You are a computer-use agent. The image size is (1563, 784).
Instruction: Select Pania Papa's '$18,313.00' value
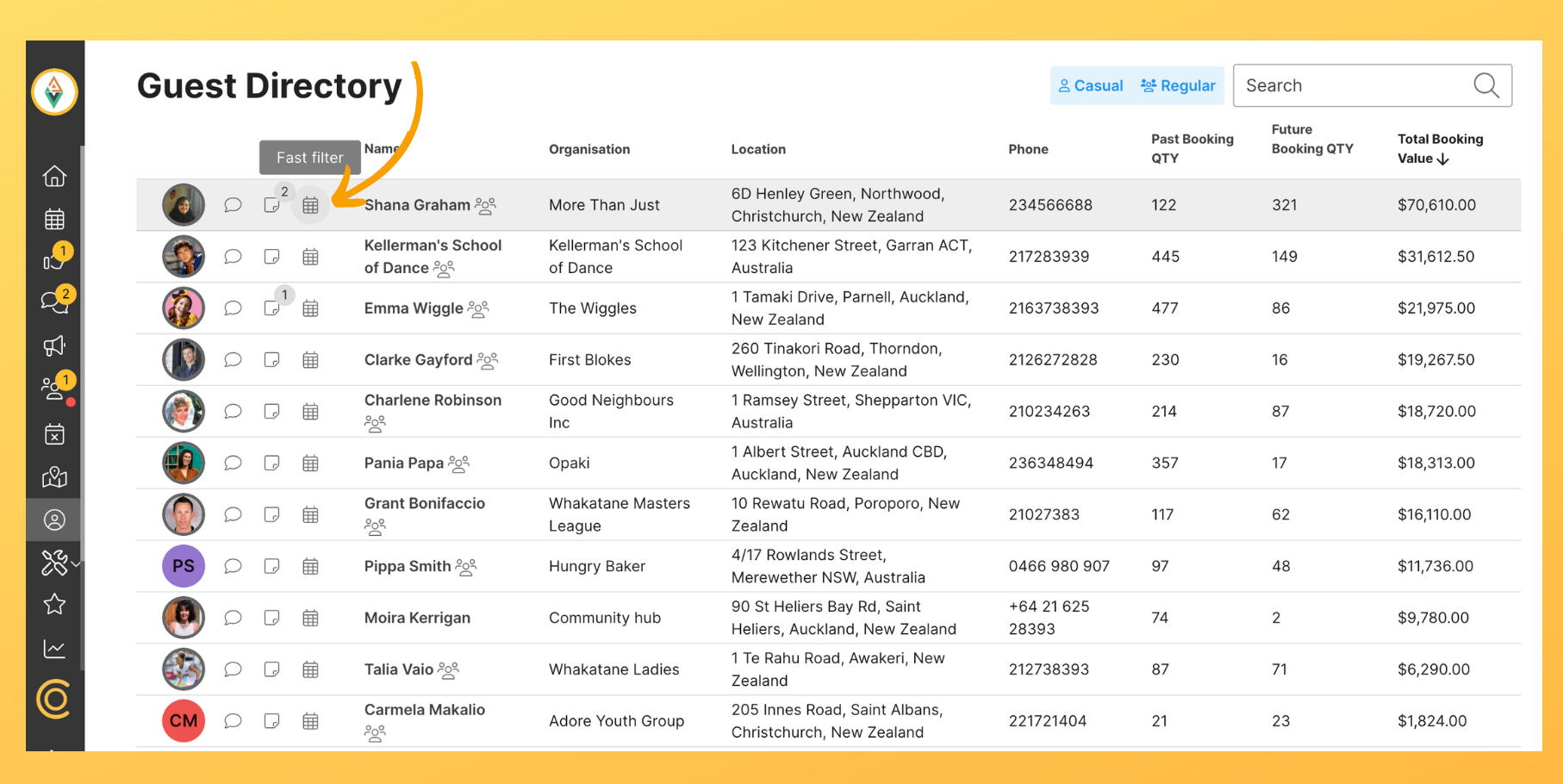click(1435, 463)
